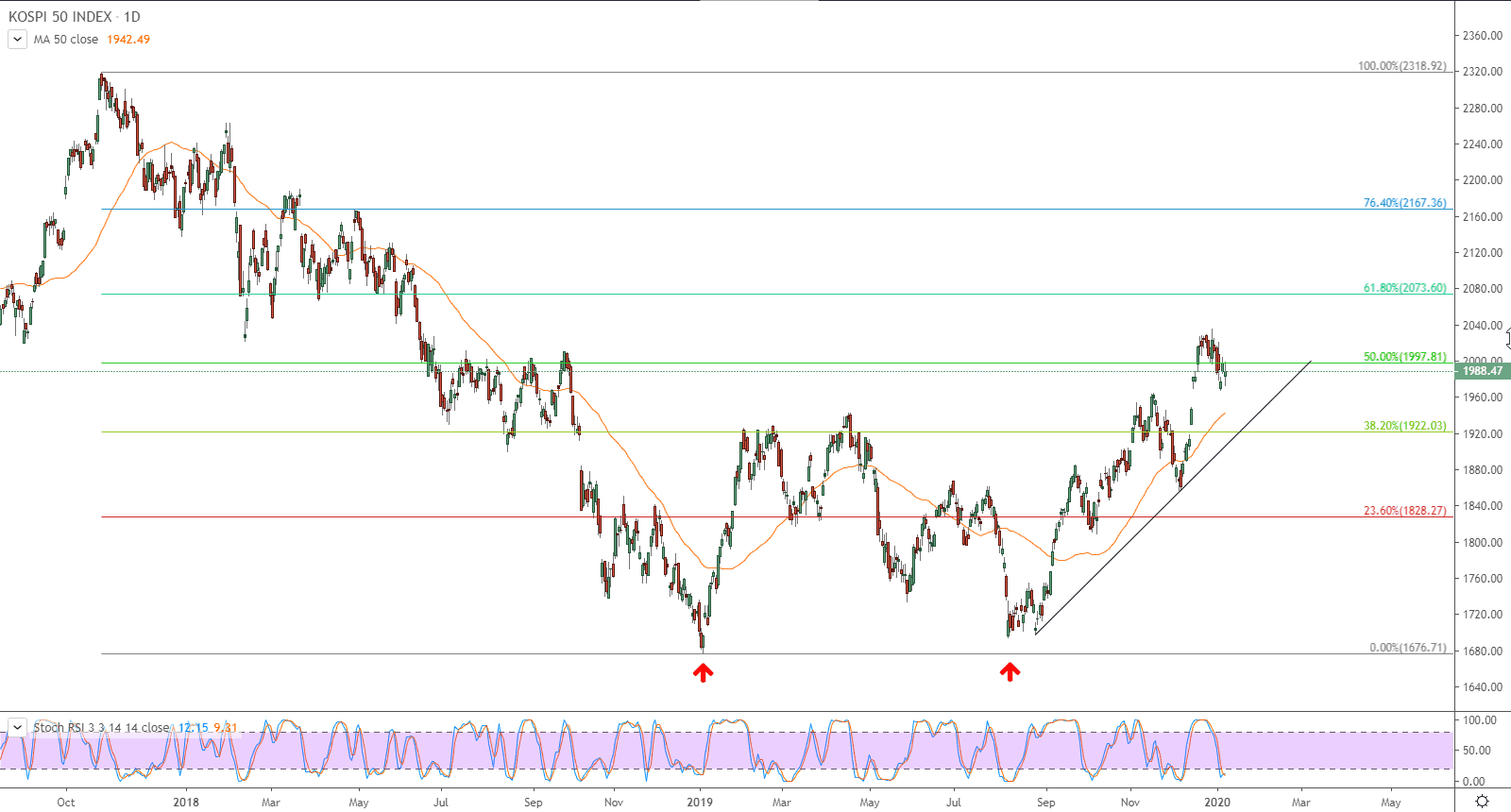This screenshot has width=1511, height=812.
Task: Collapse the MA 50 indicator legend chevron
Action: click(x=17, y=40)
